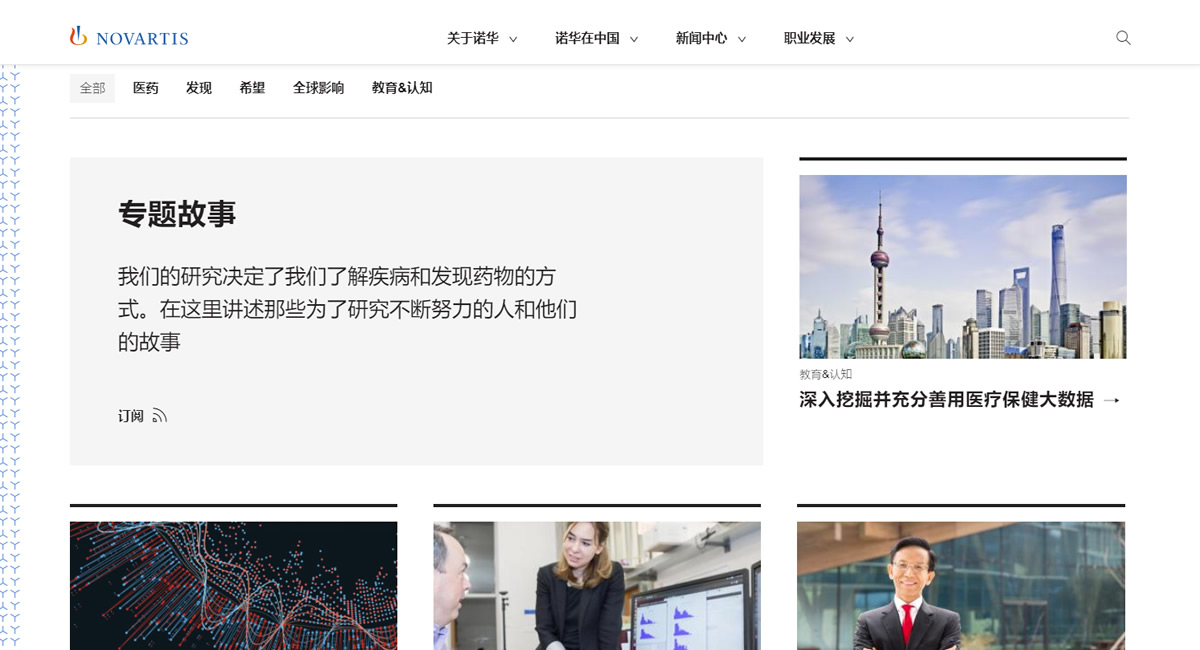Select the 全部 filter tab
Screen dimensions: 1200x650
point(92,88)
